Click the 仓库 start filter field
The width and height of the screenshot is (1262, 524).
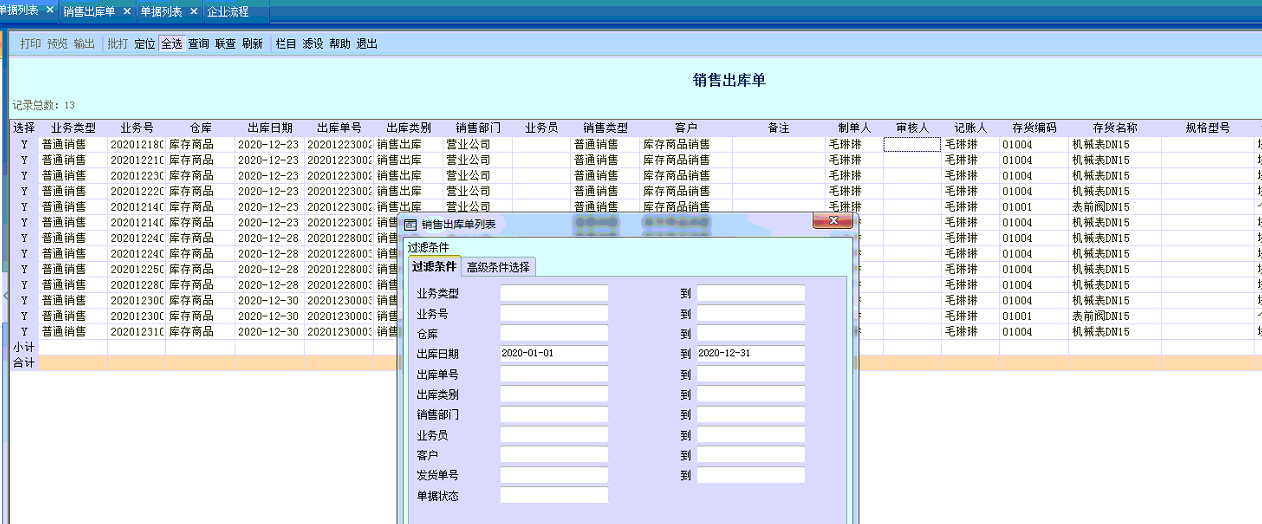point(554,333)
